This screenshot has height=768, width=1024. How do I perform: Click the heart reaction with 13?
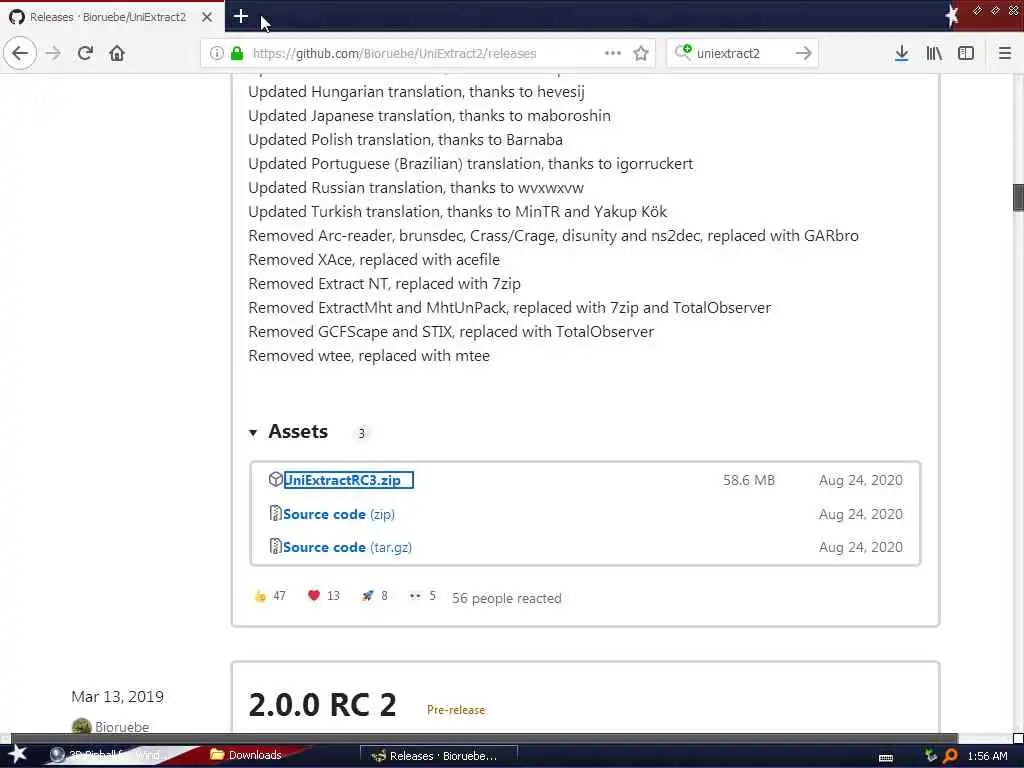pos(324,596)
